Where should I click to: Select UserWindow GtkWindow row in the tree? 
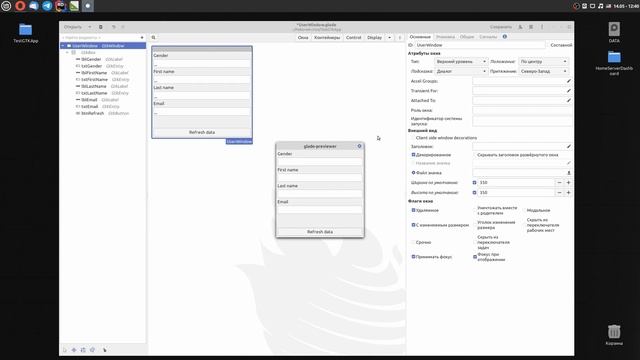103,46
